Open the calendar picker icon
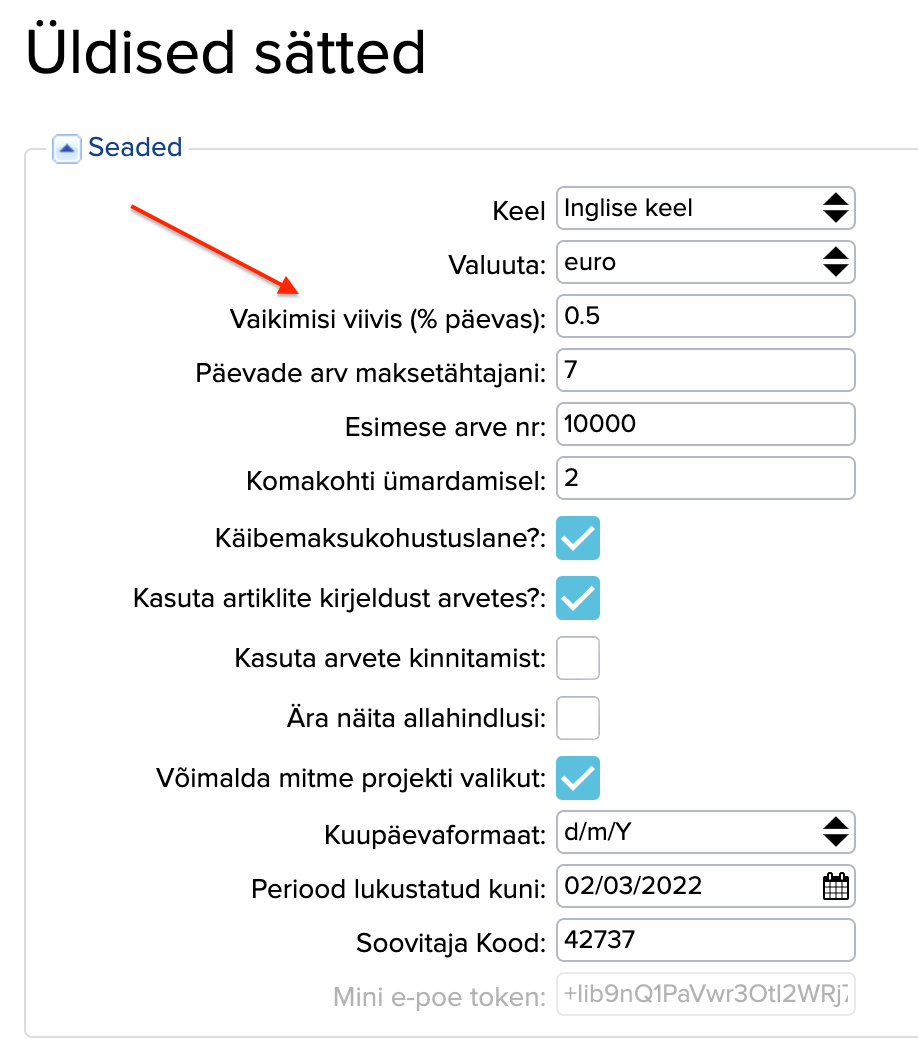Screen dimensions: 918x1056 [x=835, y=886]
